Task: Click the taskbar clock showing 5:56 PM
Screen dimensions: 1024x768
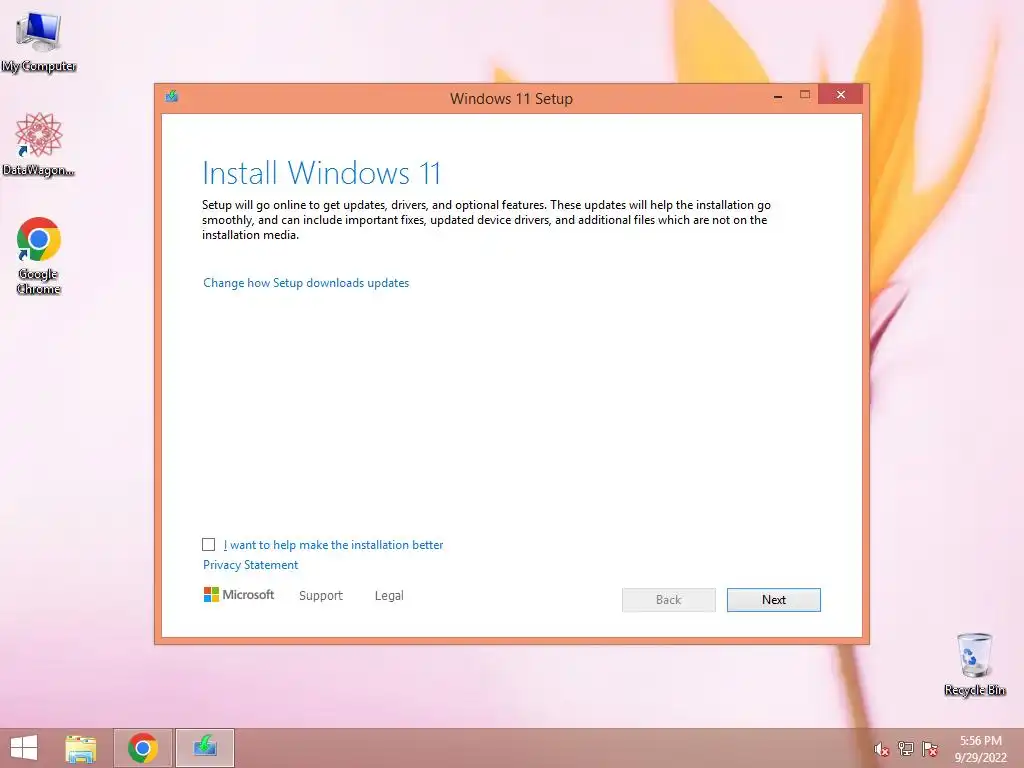Action: (x=981, y=749)
